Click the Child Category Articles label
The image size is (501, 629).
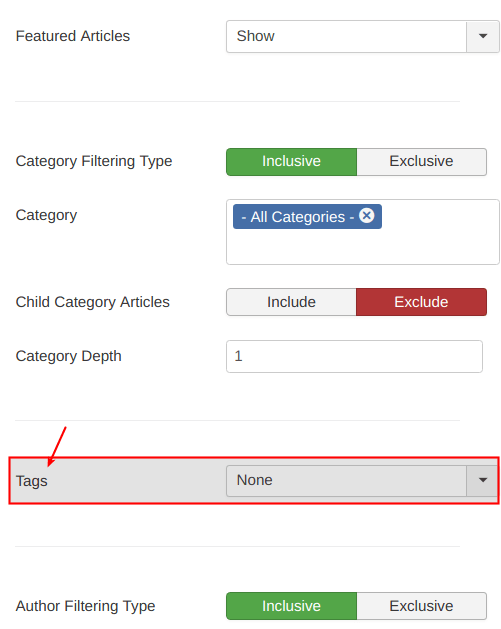coord(93,302)
